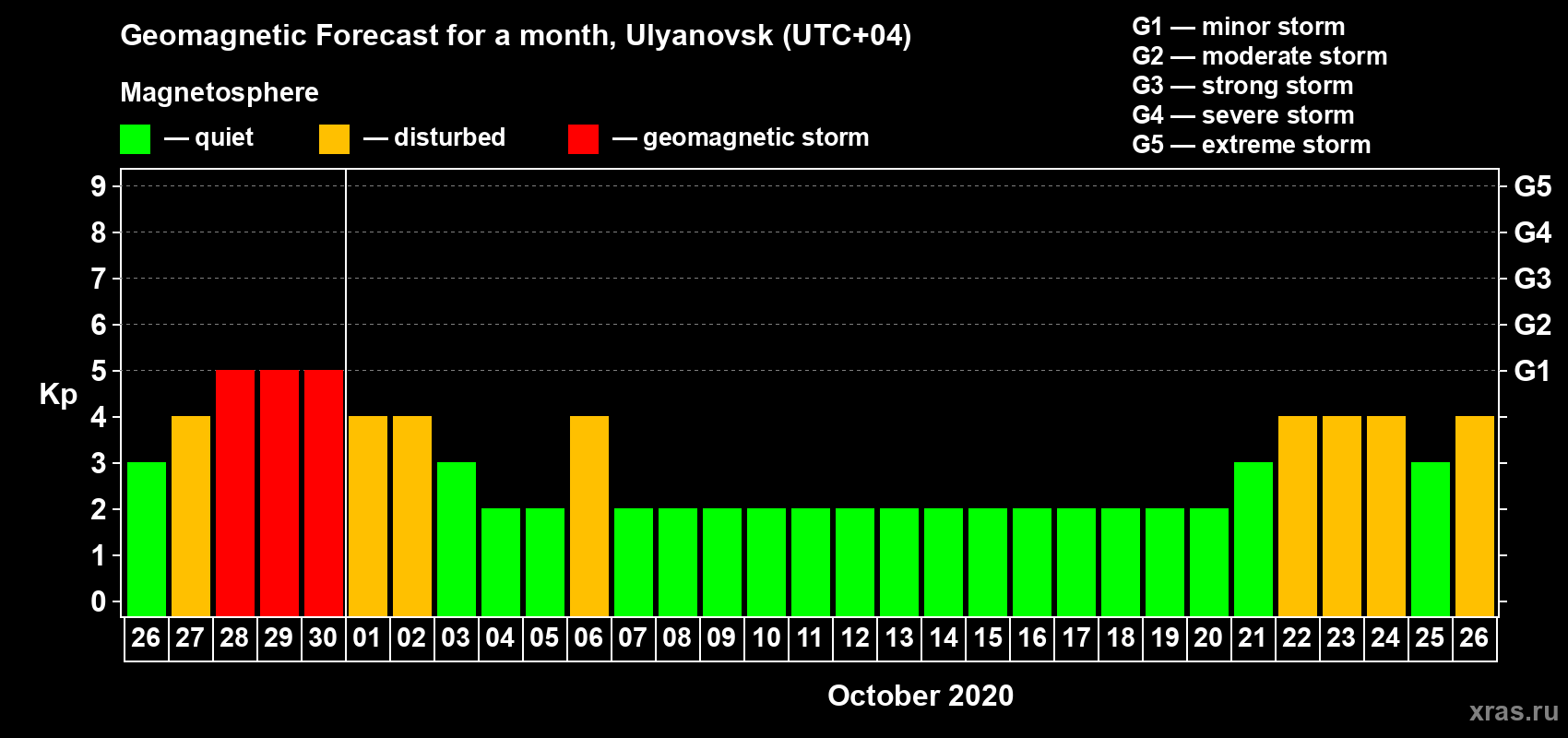Viewport: 1568px width, 738px height.
Task: Click the 'October 2020' month label
Action: (x=921, y=696)
